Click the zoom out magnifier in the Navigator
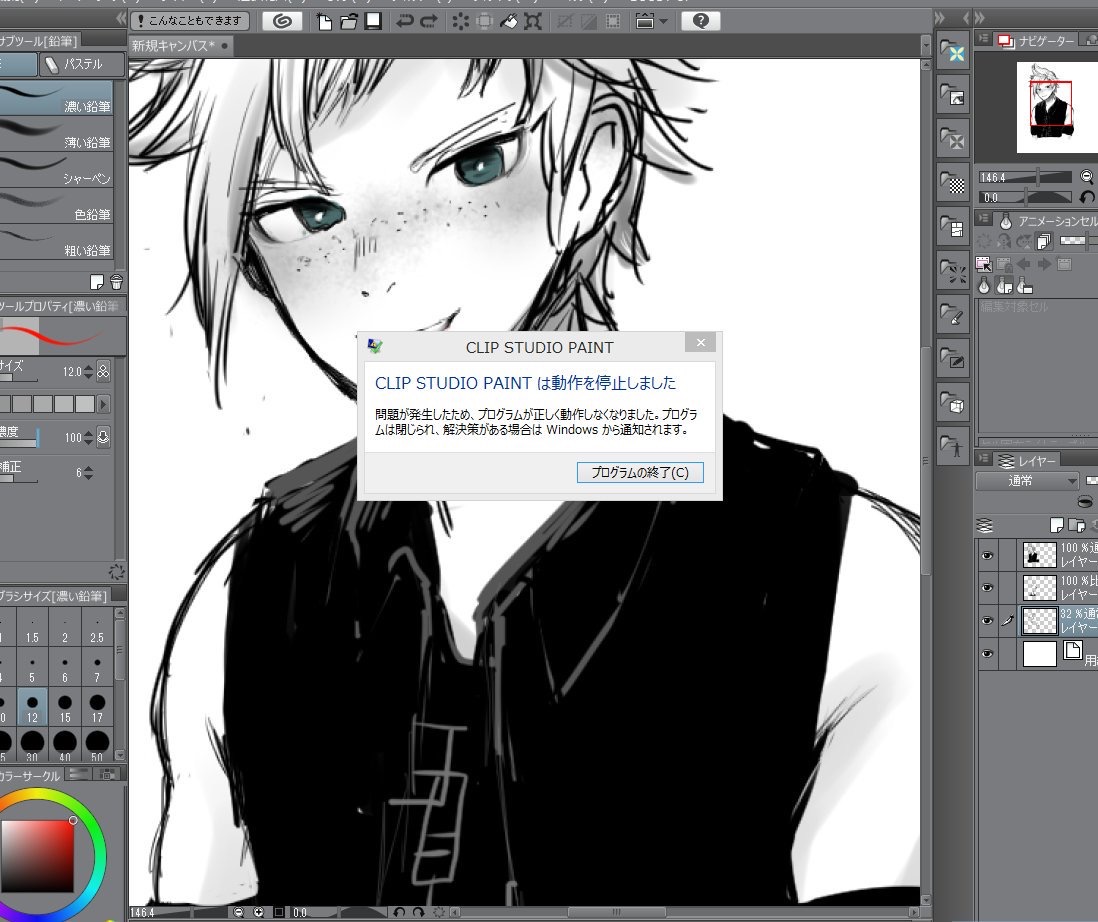The height and width of the screenshot is (922, 1098). [1087, 176]
